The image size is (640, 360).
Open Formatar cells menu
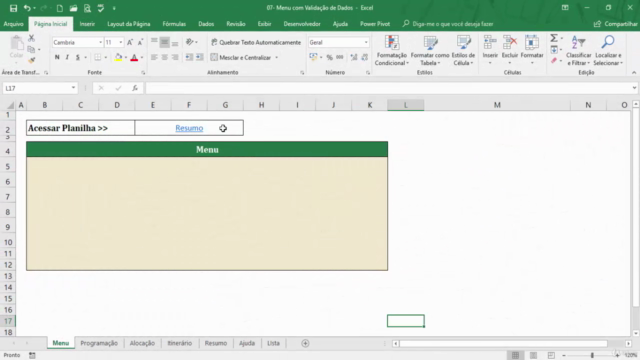click(x=532, y=51)
